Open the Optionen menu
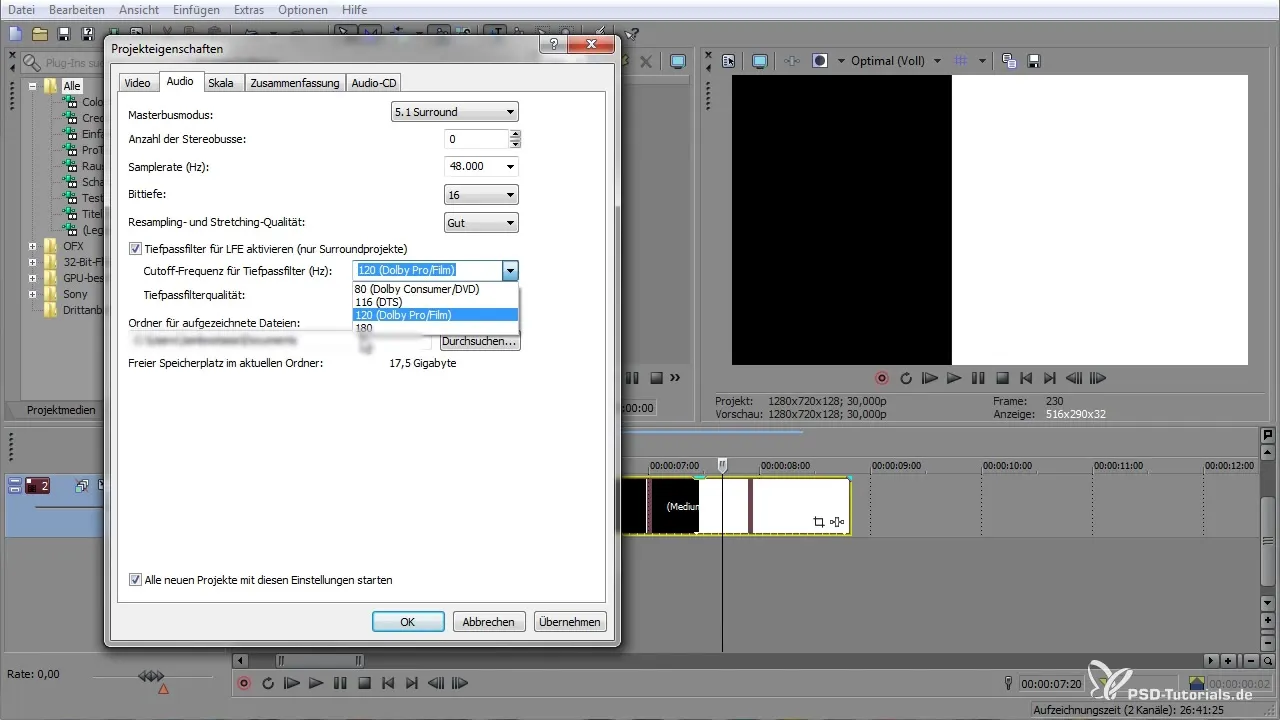This screenshot has height=720, width=1280. pyautogui.click(x=303, y=10)
